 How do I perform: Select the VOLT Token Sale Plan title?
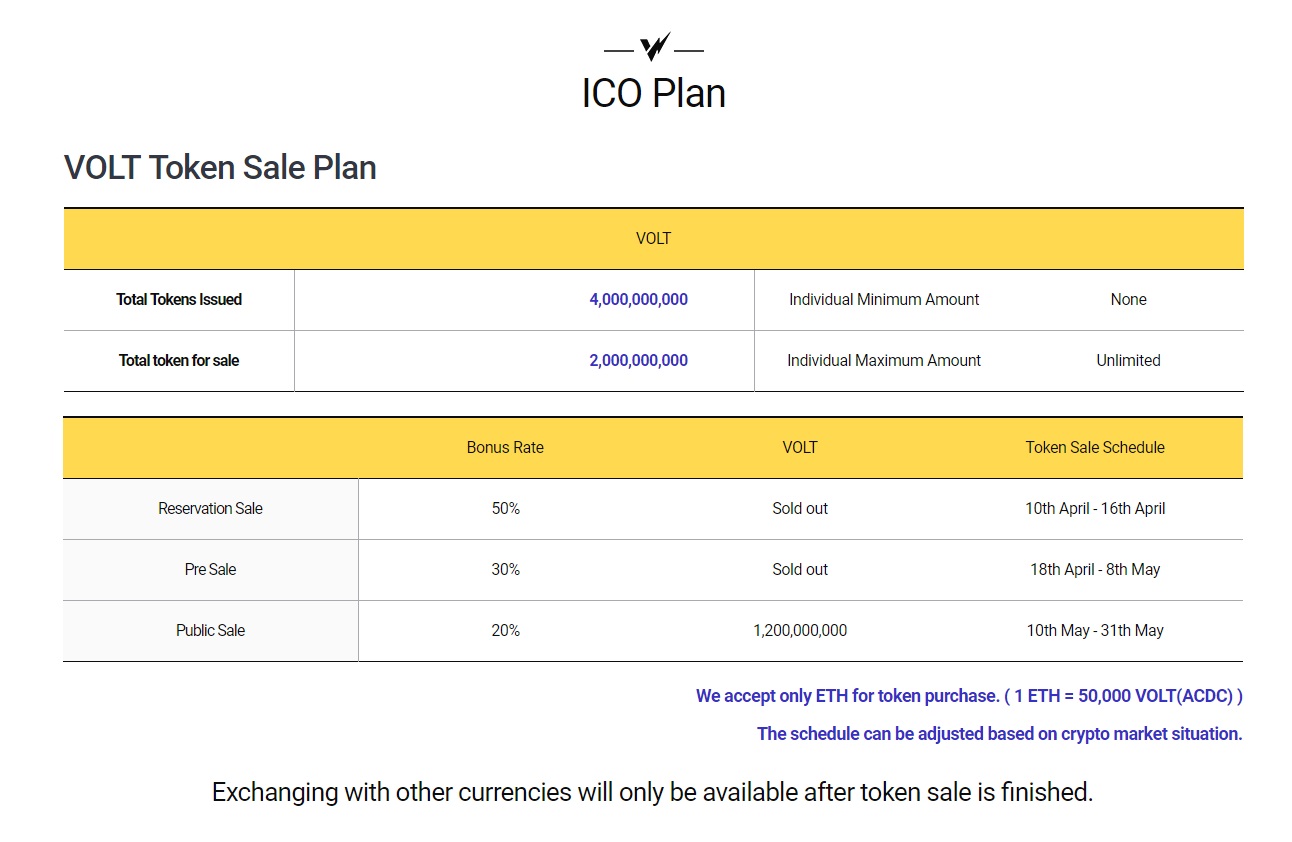click(x=220, y=167)
